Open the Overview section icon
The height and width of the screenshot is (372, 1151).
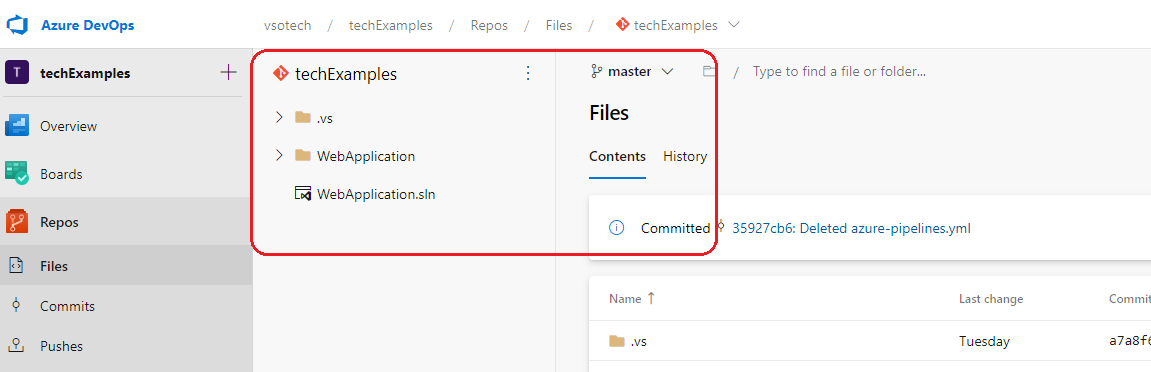tap(16, 126)
